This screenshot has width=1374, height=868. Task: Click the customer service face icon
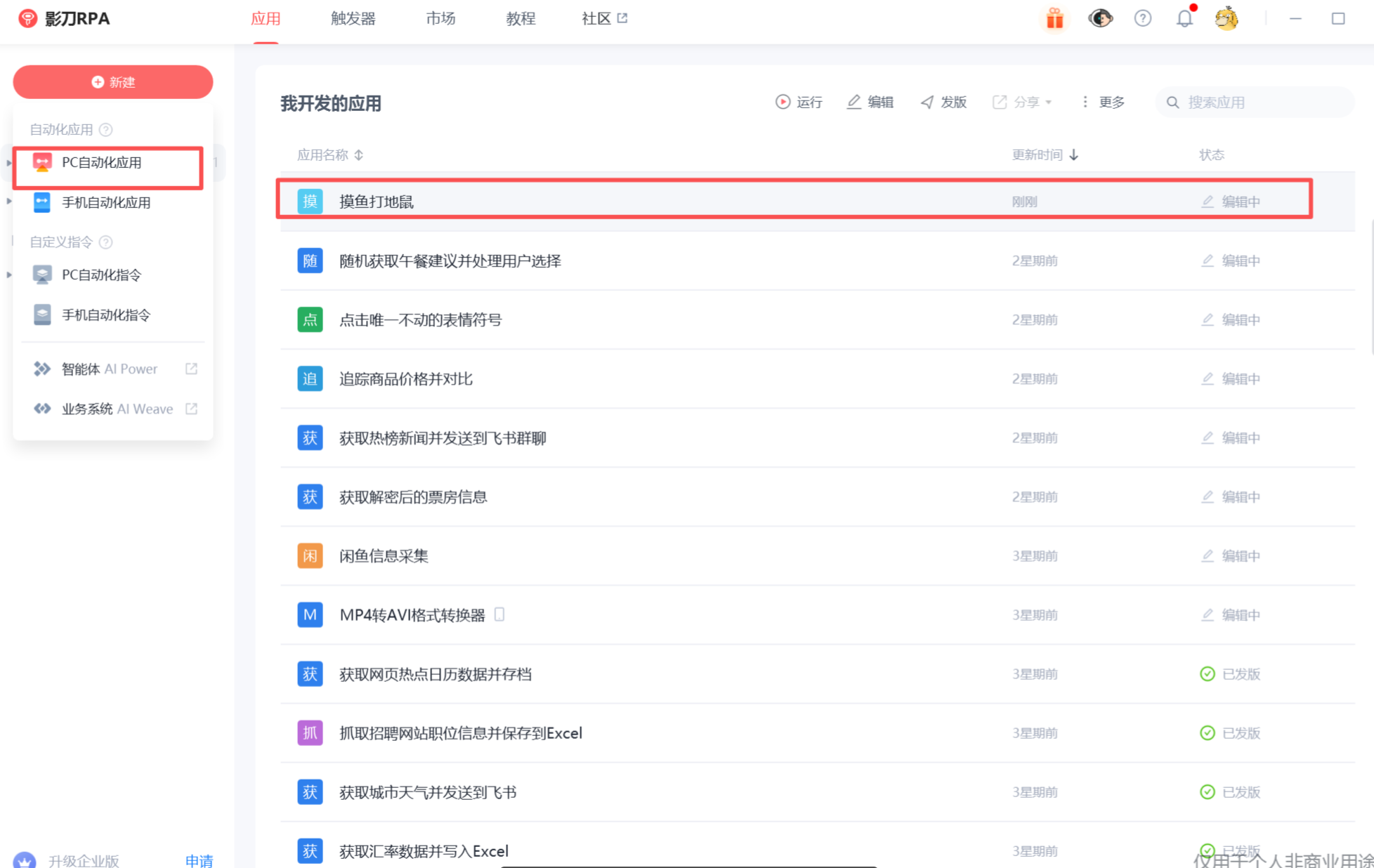[x=1100, y=19]
